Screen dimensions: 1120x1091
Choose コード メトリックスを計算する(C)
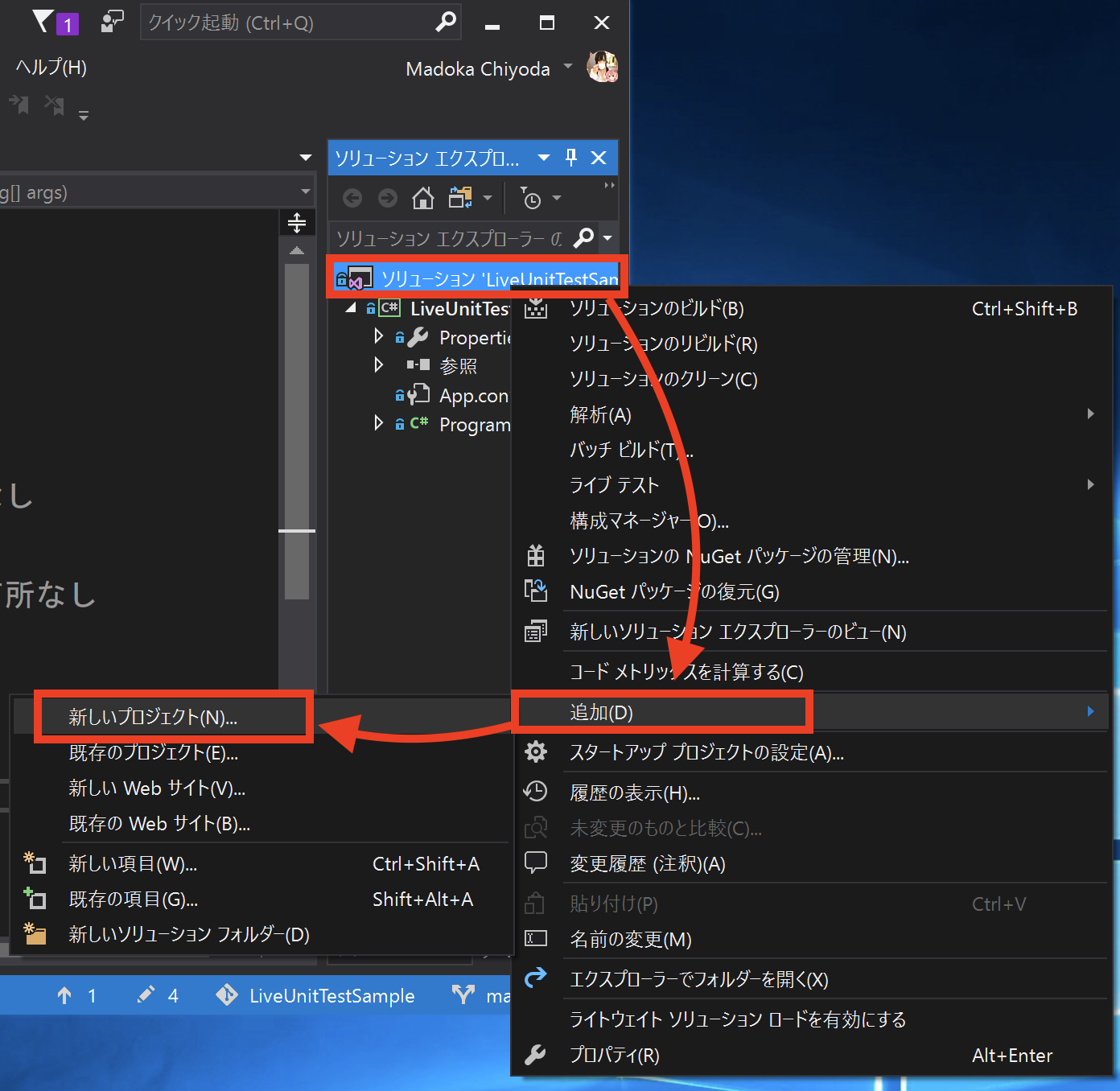[812, 672]
